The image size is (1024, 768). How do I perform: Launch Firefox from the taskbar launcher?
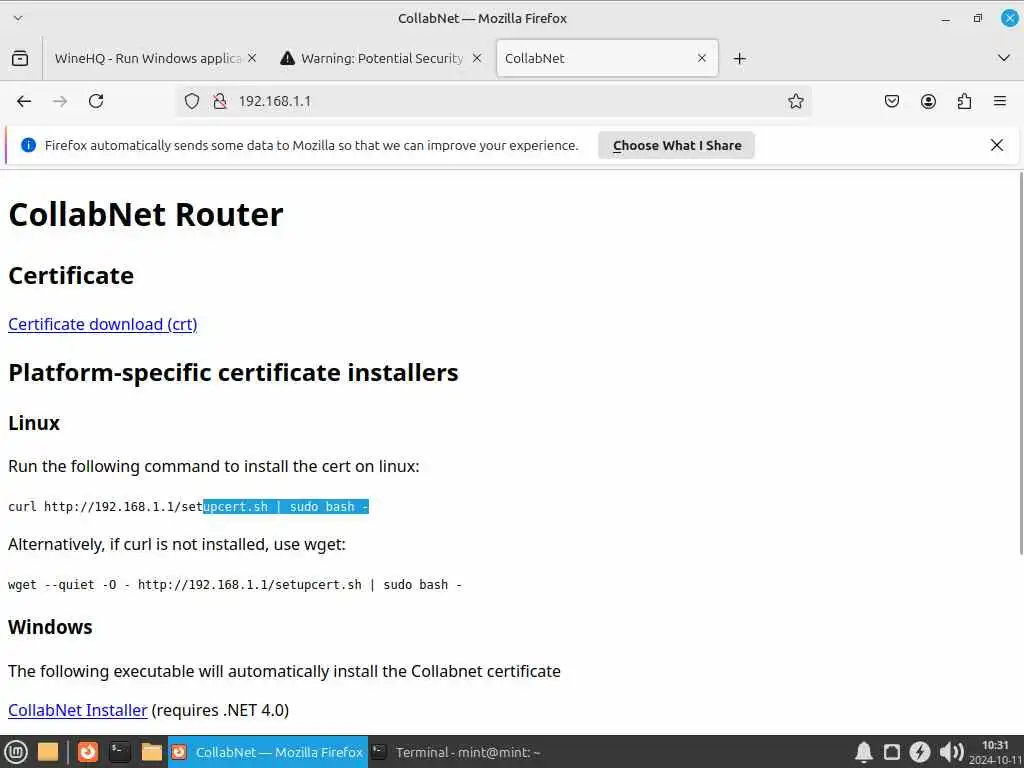click(88, 752)
